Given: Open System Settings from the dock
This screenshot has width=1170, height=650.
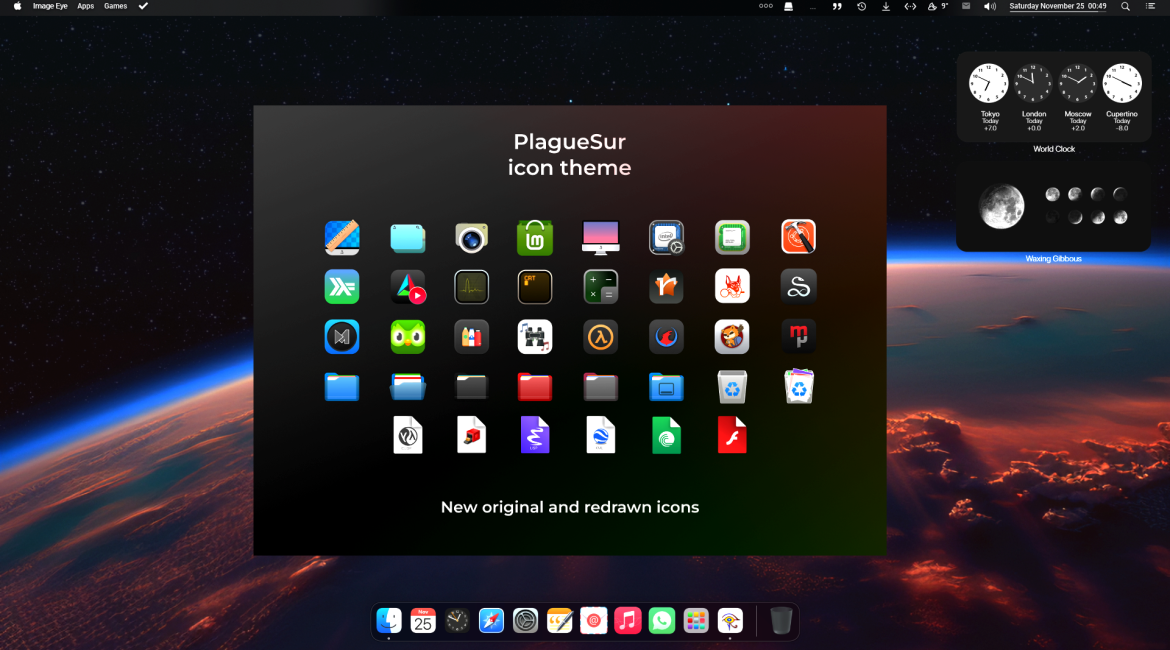Looking at the screenshot, I should coord(525,621).
